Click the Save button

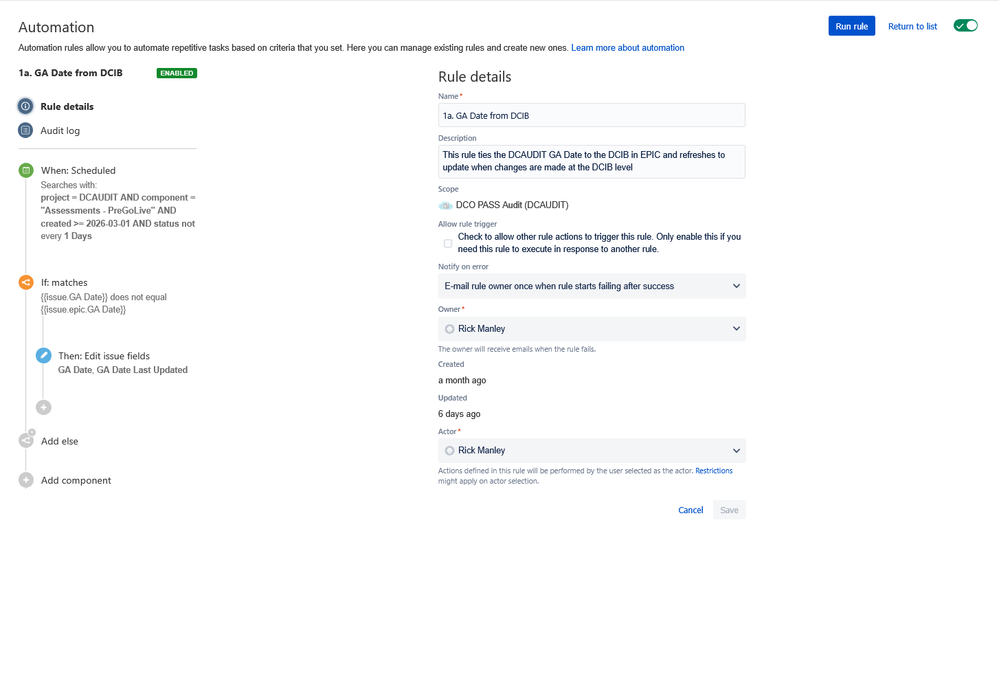point(729,510)
